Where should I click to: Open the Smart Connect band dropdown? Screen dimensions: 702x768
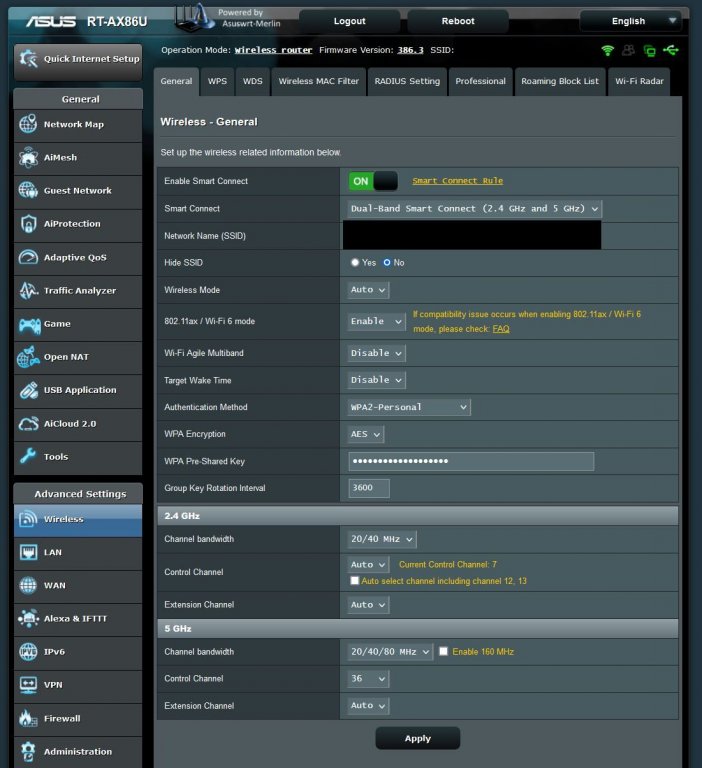(474, 209)
